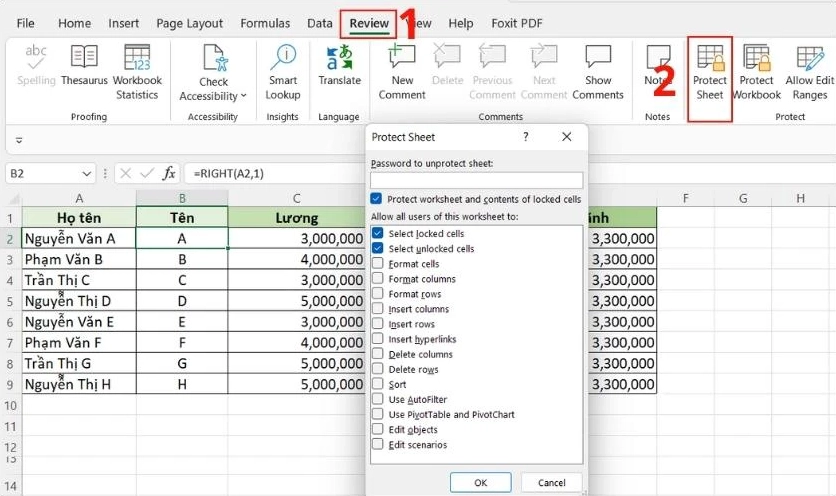The height and width of the screenshot is (496, 836).
Task: Open the Translate tool
Action: [340, 65]
